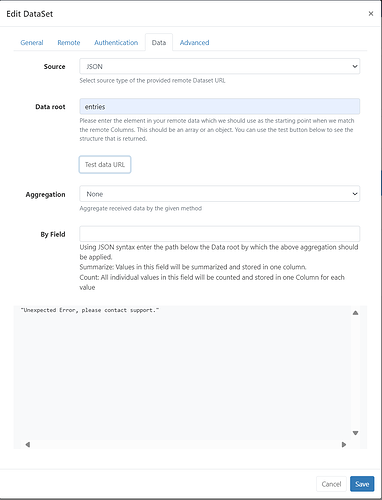The height and width of the screenshot is (500, 382).
Task: Open the Advanced tab
Action: (195, 43)
